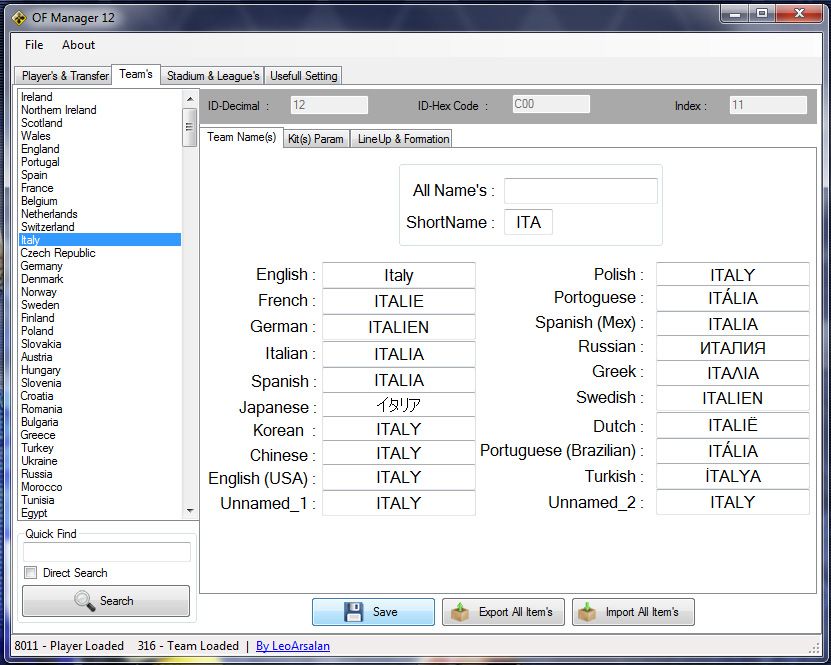Viewport: 831px width, 665px height.
Task: Select Czech Republic in the team list
Action: (x=58, y=253)
